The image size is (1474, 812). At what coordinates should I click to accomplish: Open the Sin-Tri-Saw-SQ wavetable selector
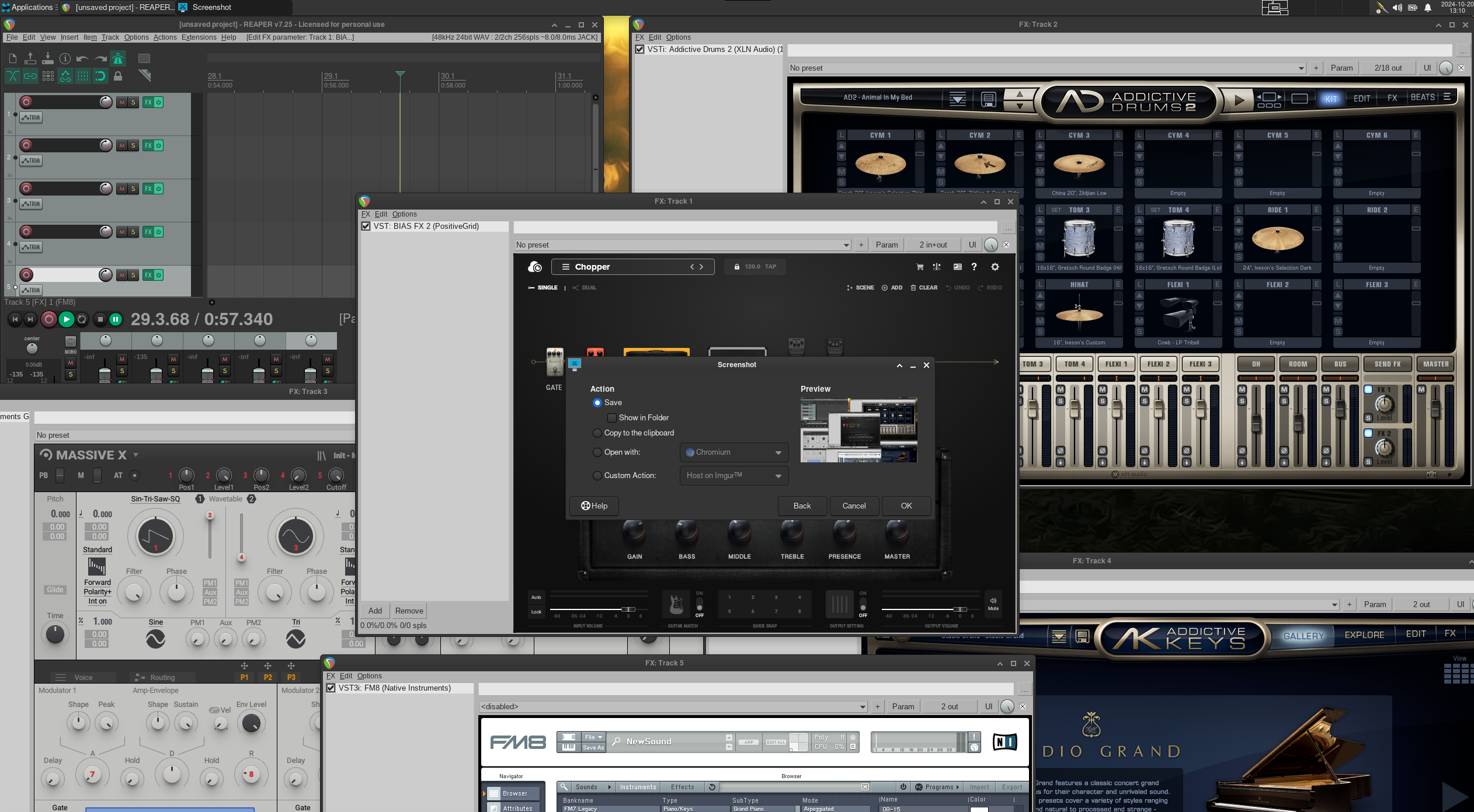tap(155, 499)
